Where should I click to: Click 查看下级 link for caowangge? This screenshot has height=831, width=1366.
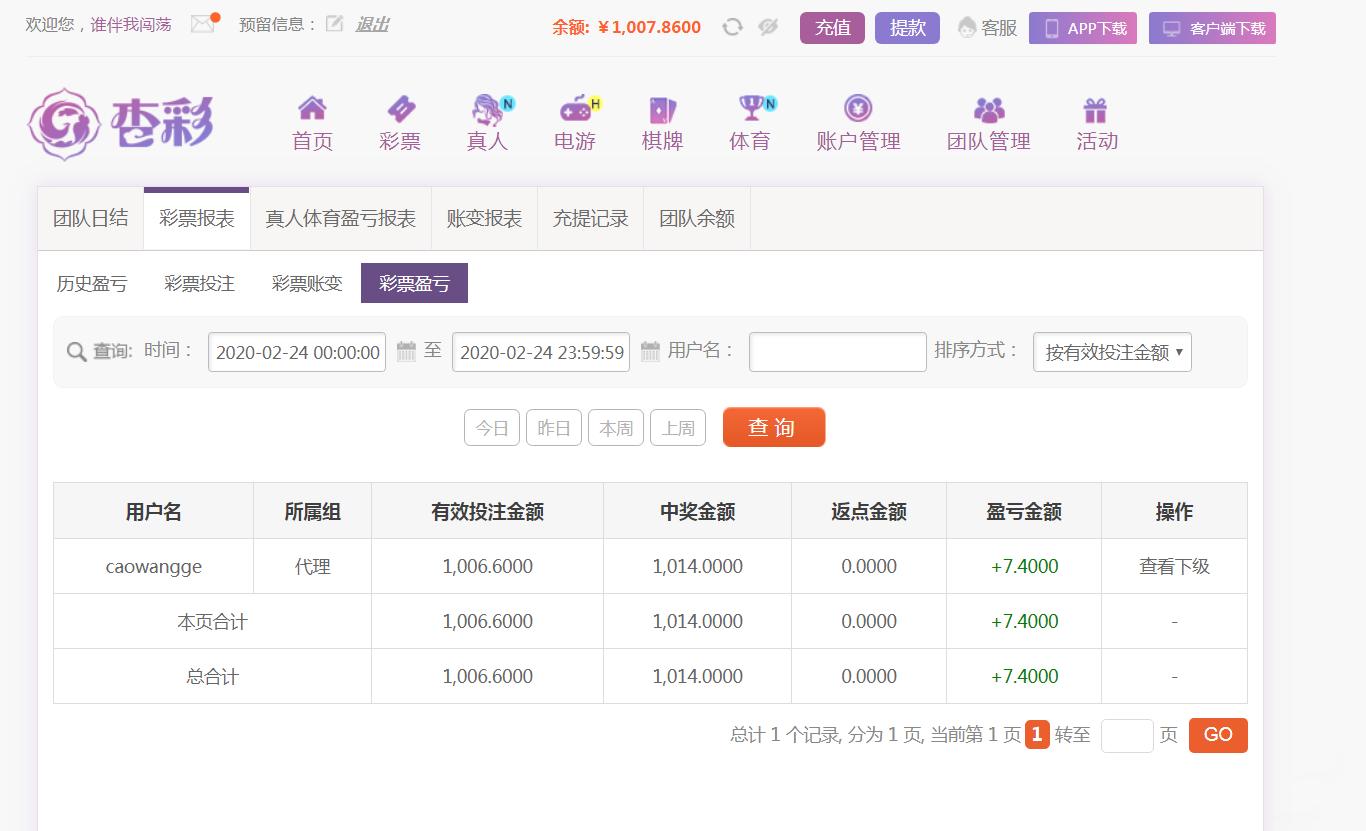click(x=1174, y=567)
